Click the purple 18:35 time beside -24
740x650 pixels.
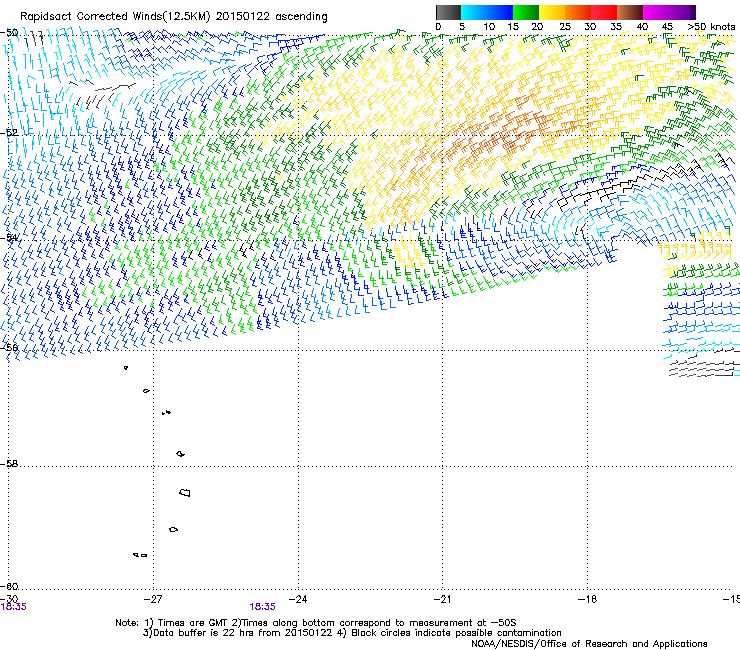(x=262, y=607)
